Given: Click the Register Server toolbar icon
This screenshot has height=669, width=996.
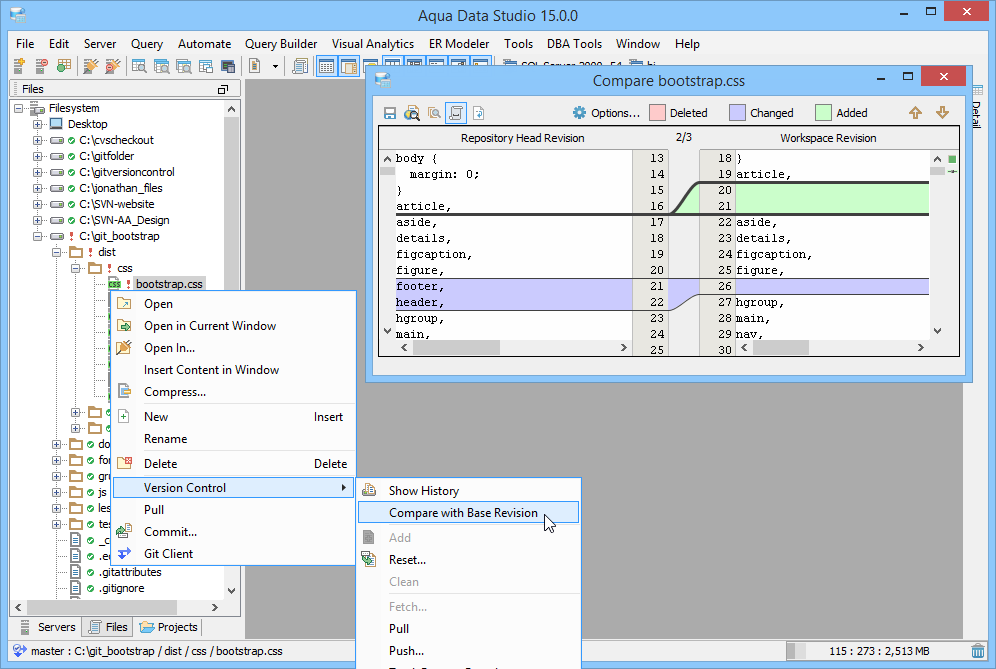Looking at the screenshot, I should tap(19, 65).
